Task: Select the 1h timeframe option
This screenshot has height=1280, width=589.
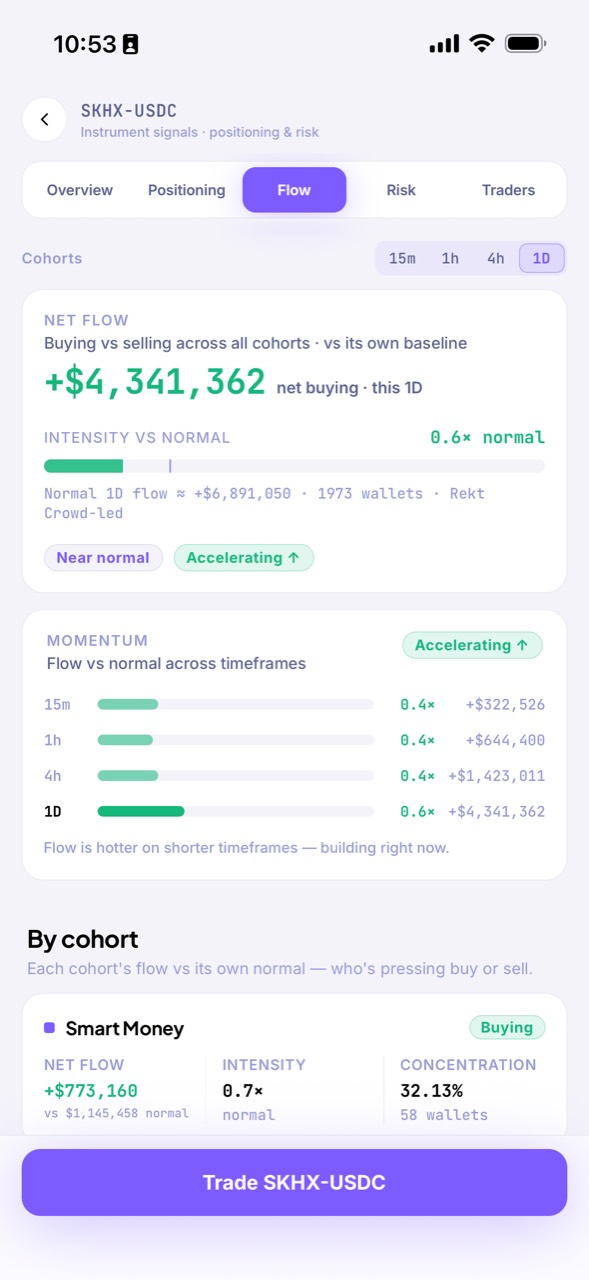Action: [450, 258]
